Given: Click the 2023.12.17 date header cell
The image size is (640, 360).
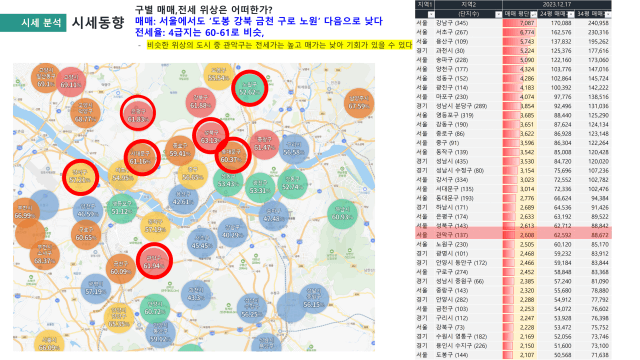Looking at the screenshot, I should click(x=557, y=4).
